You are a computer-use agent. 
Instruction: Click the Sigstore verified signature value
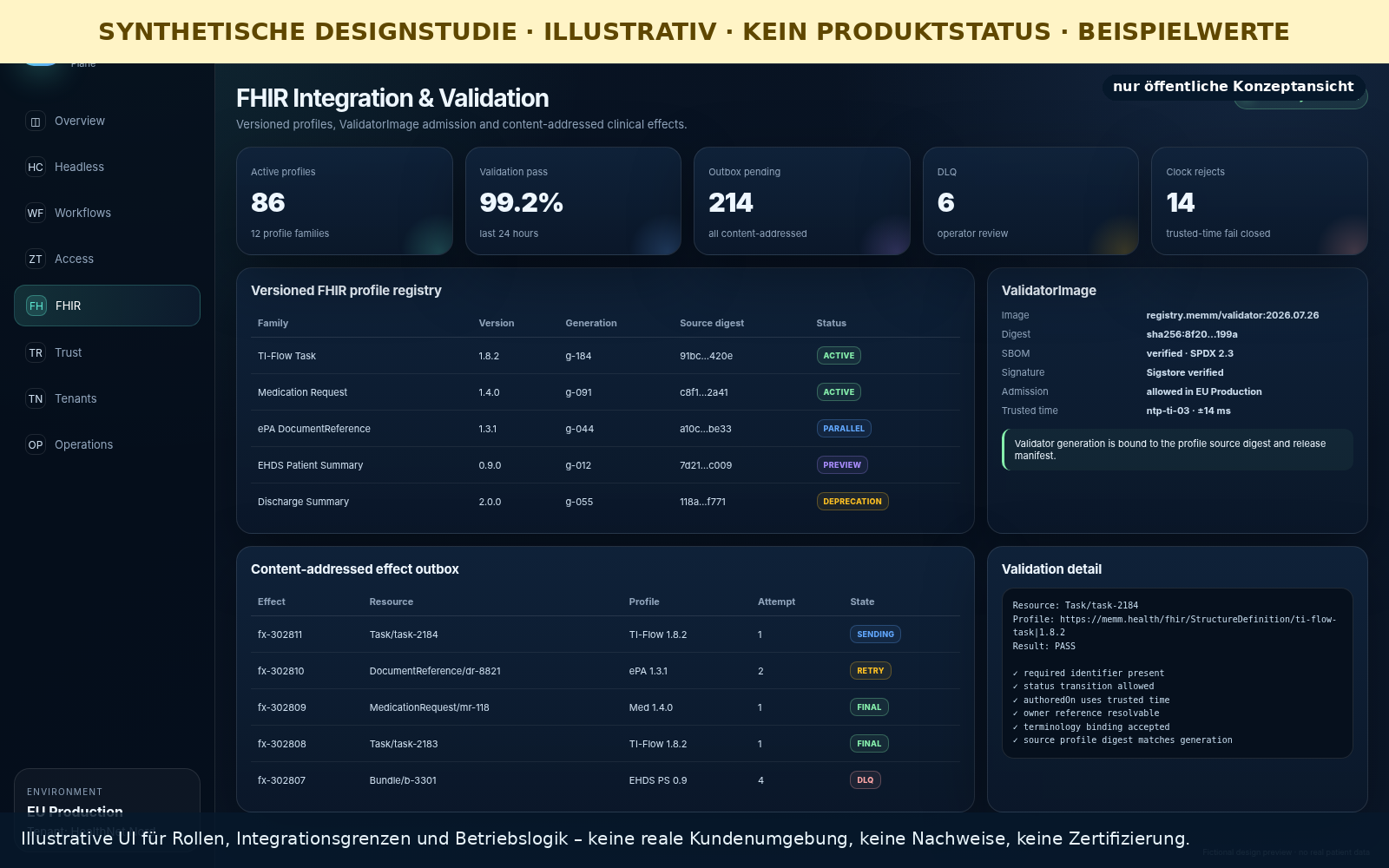1185,373
